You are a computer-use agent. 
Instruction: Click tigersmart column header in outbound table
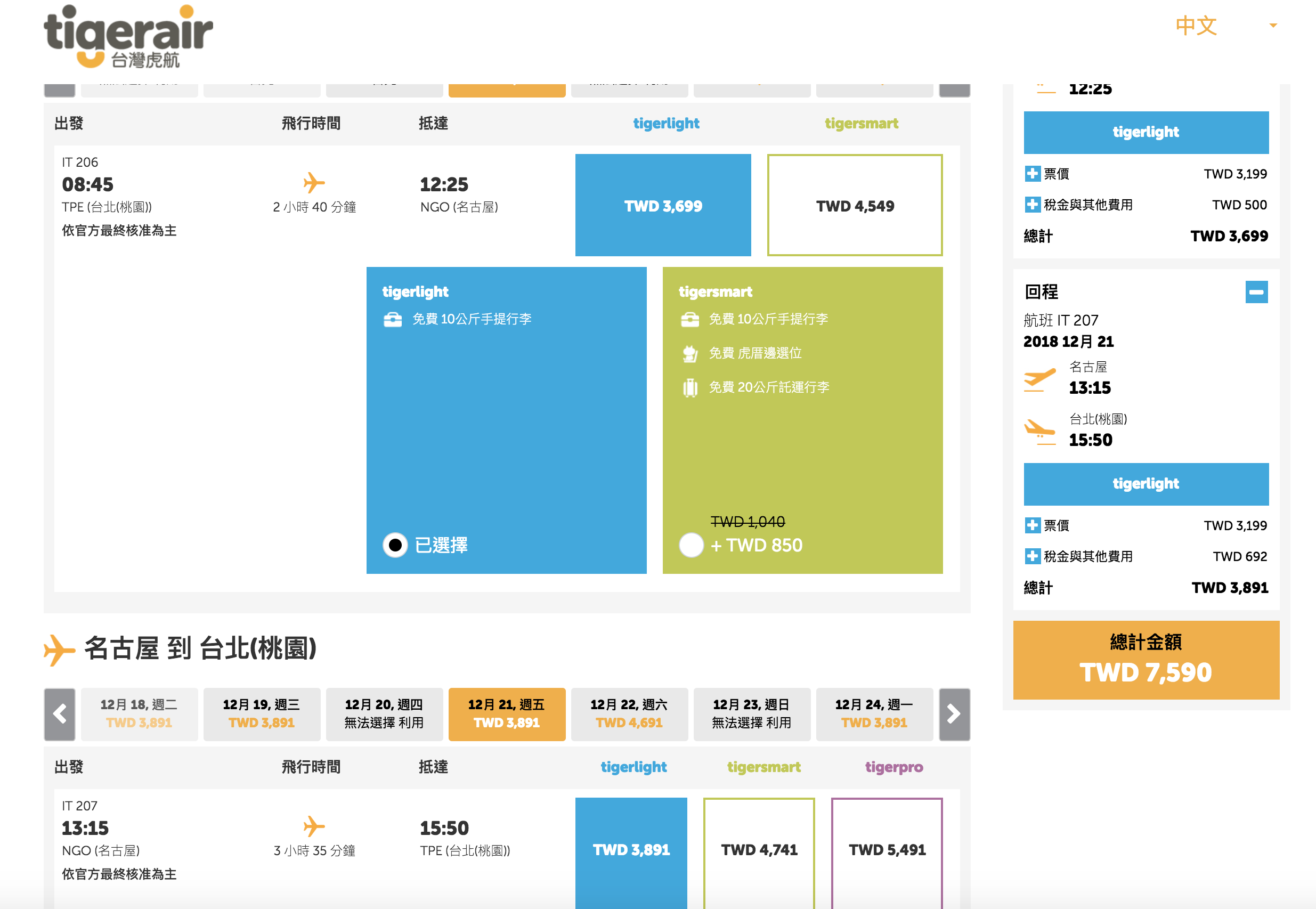point(861,124)
